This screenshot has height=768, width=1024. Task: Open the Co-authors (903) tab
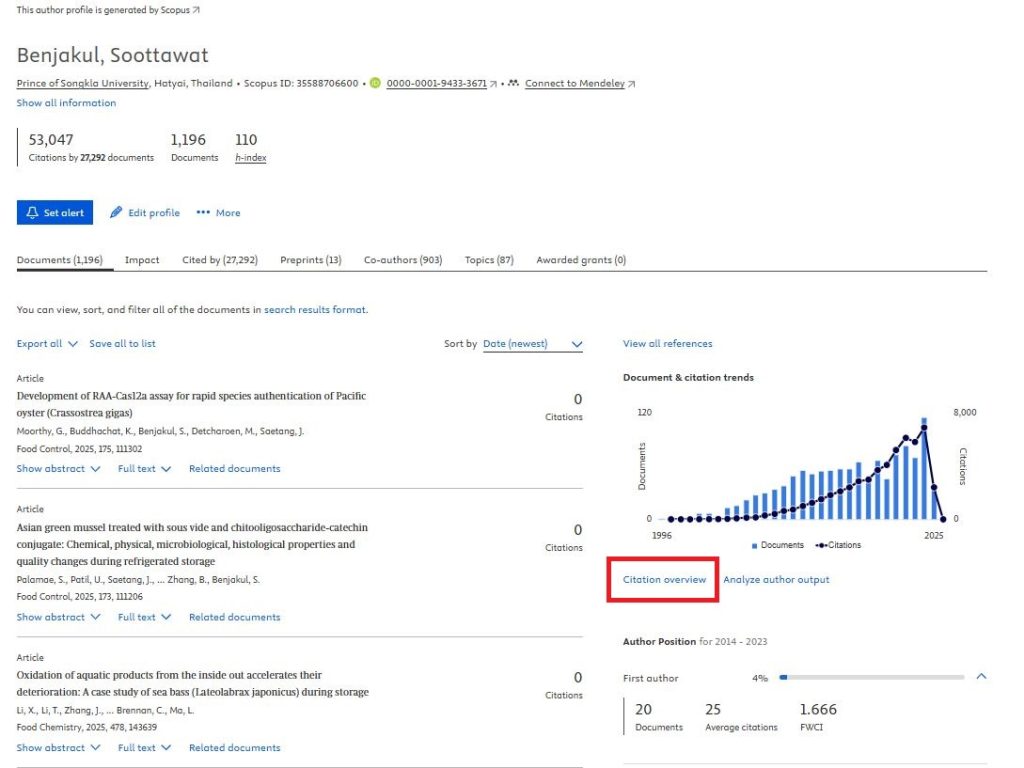tap(402, 260)
